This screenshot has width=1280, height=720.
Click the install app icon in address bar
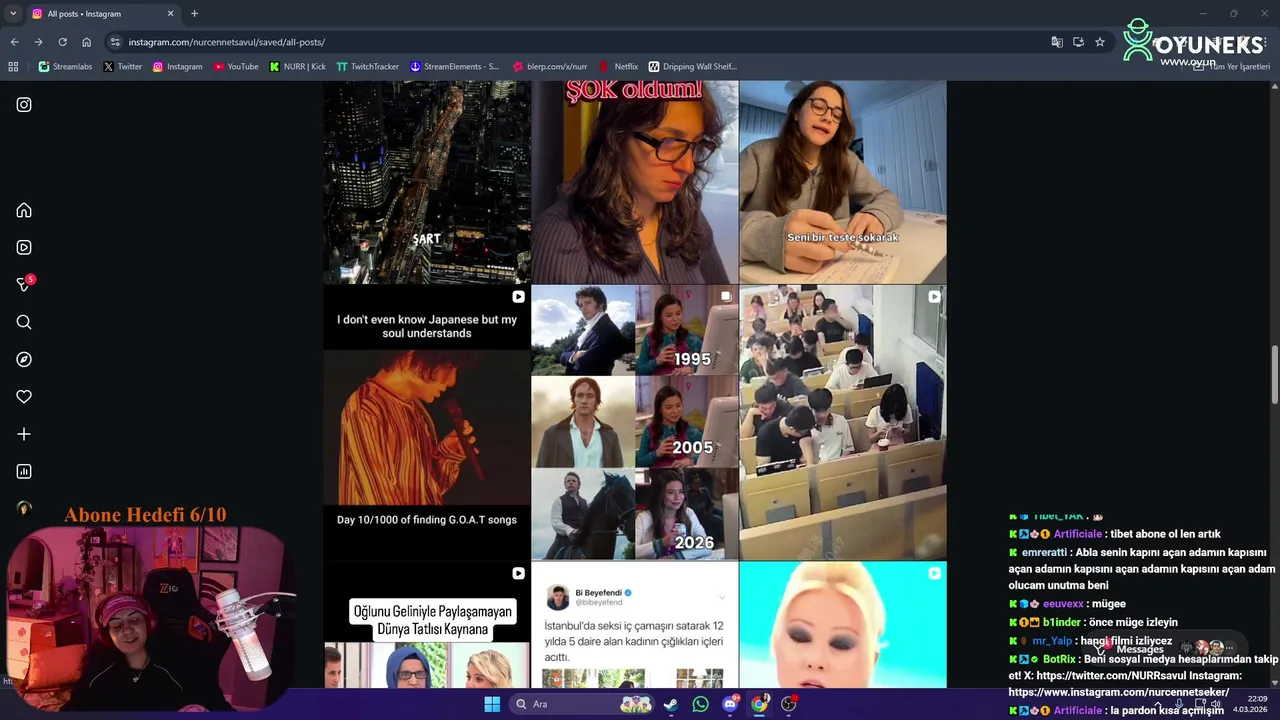click(x=1078, y=42)
